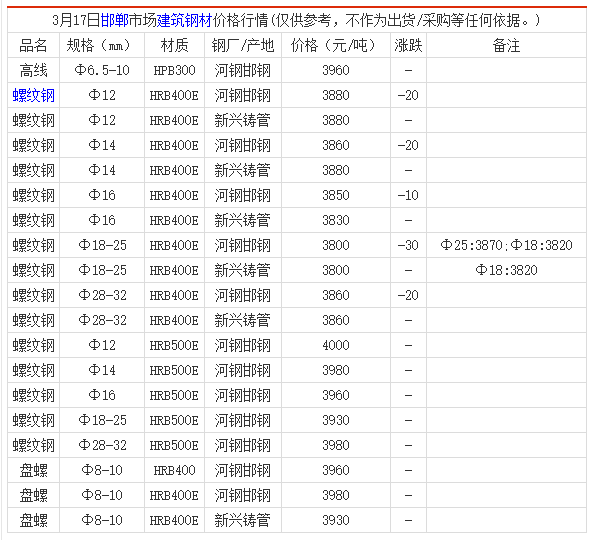Click the 材质 column header
This screenshot has height=540, width=592.
click(174, 45)
